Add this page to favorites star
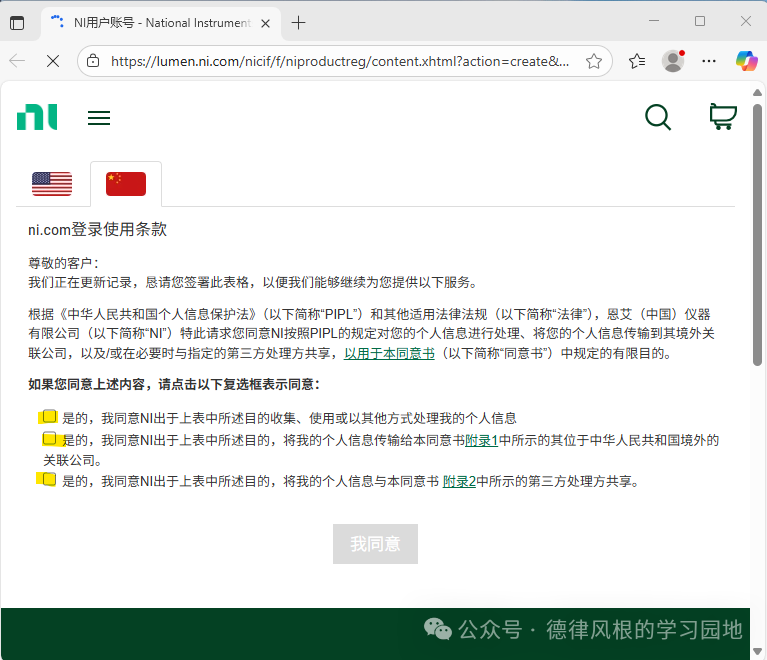Image resolution: width=767 pixels, height=660 pixels. (594, 61)
